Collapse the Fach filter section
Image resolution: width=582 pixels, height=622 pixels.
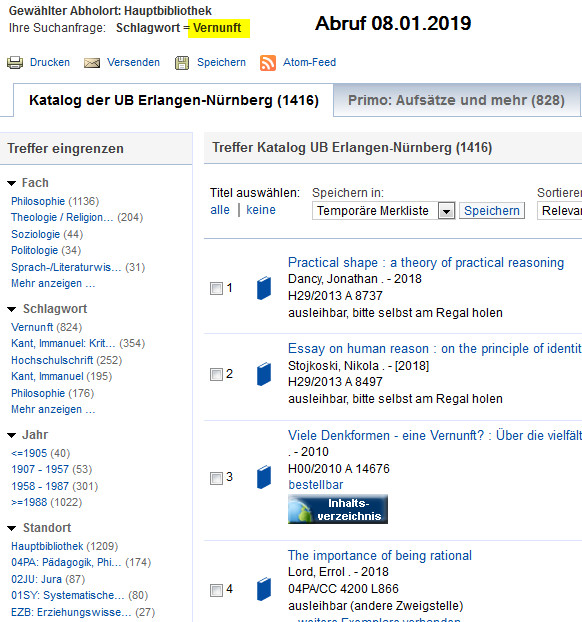click(12, 183)
